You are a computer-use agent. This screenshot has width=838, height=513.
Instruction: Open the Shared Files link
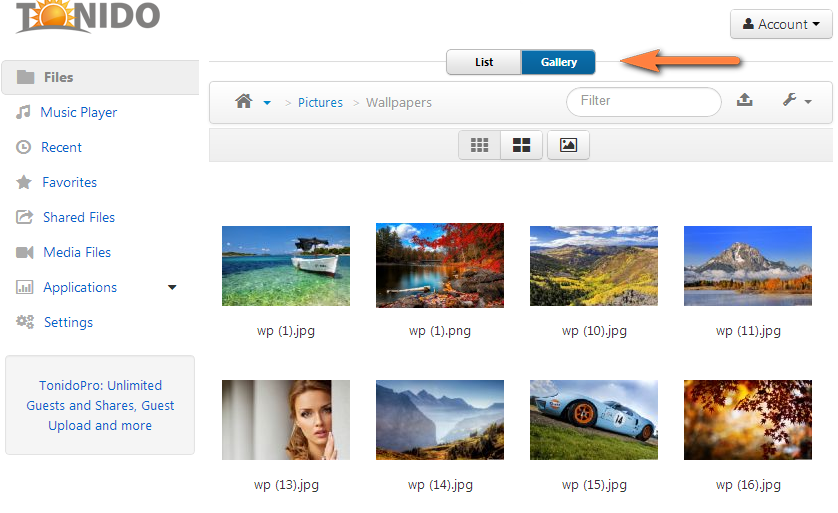79,217
